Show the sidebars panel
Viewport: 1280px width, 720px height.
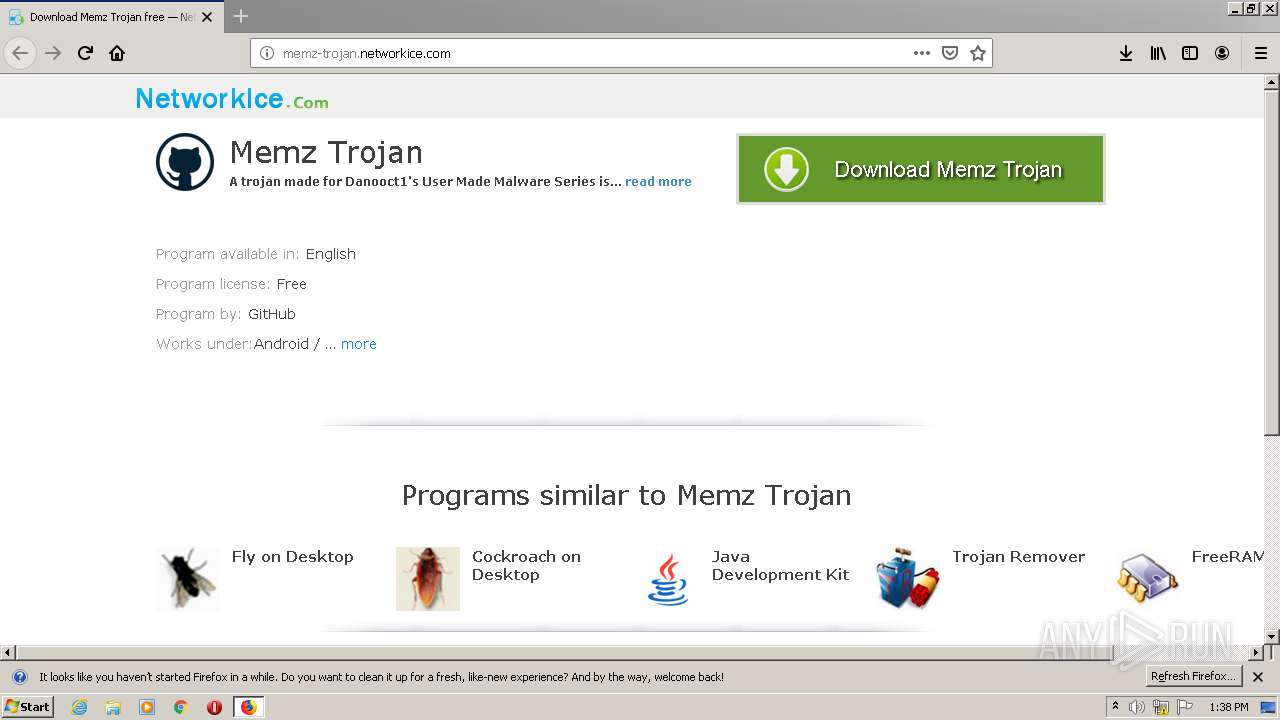[x=1190, y=53]
